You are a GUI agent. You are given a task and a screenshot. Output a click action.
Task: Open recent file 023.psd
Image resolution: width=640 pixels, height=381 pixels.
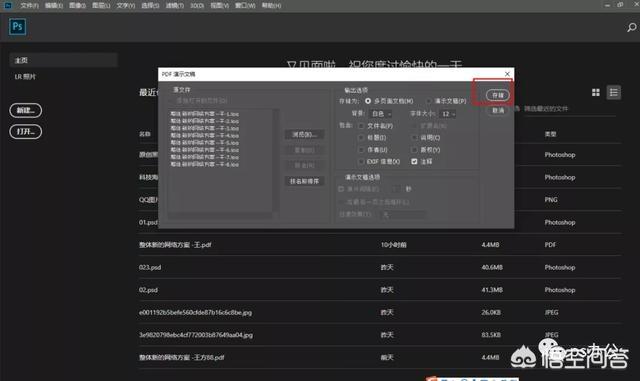tap(150, 267)
